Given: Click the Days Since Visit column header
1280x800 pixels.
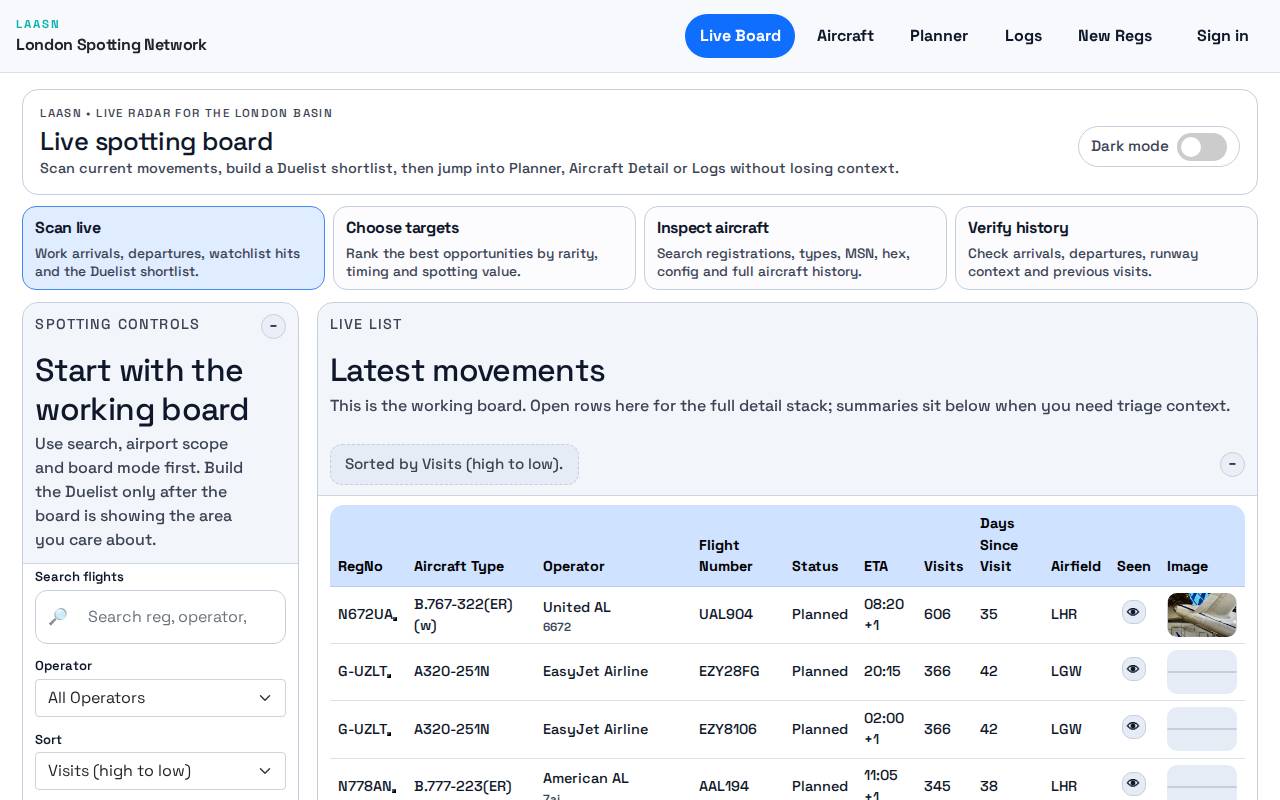Looking at the screenshot, I should [999, 545].
